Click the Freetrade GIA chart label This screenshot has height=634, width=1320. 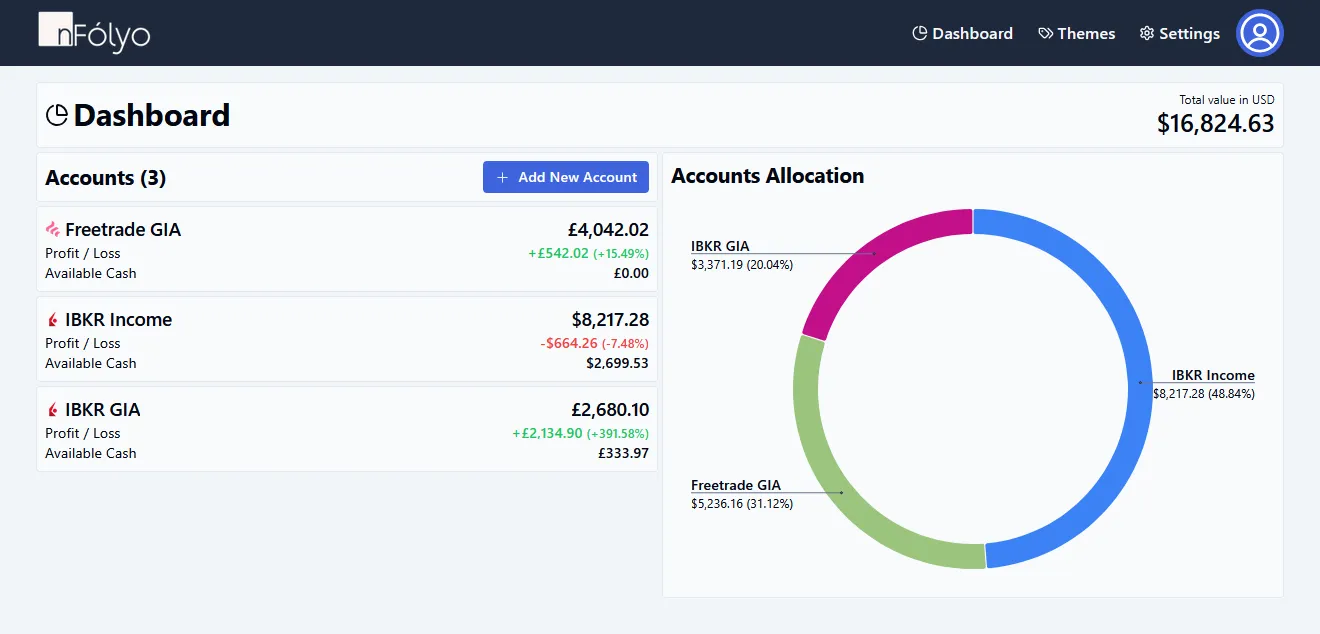(736, 485)
